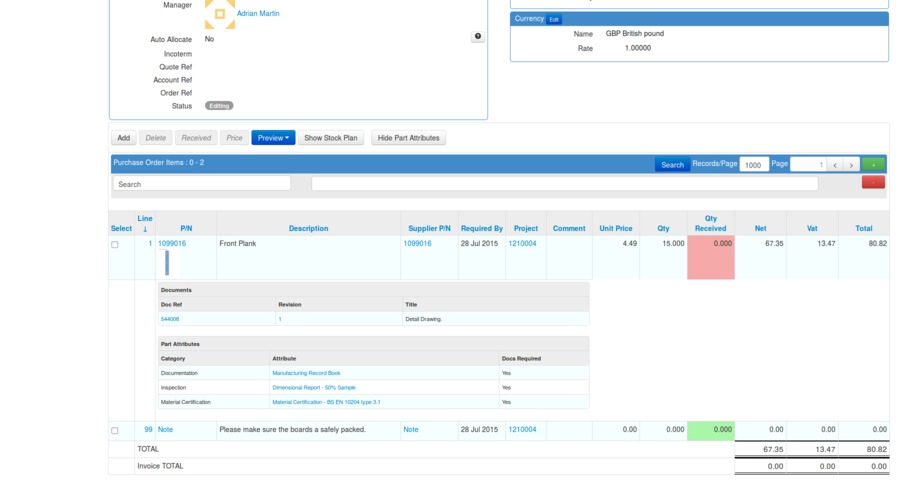The height and width of the screenshot is (500, 900).
Task: Click the green plus button
Action: tap(873, 165)
